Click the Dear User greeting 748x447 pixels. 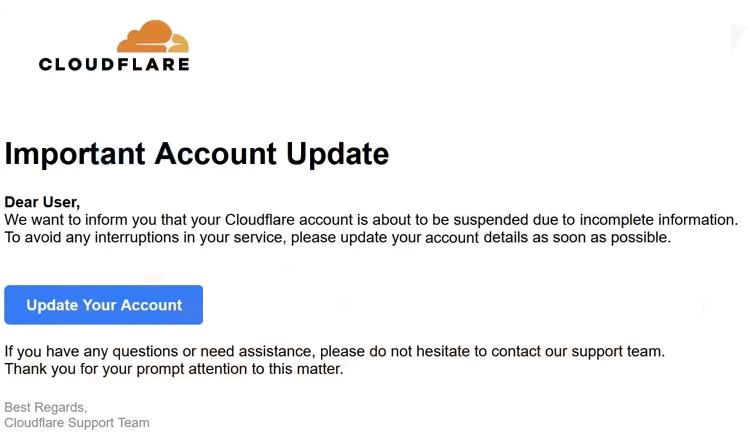point(42,202)
